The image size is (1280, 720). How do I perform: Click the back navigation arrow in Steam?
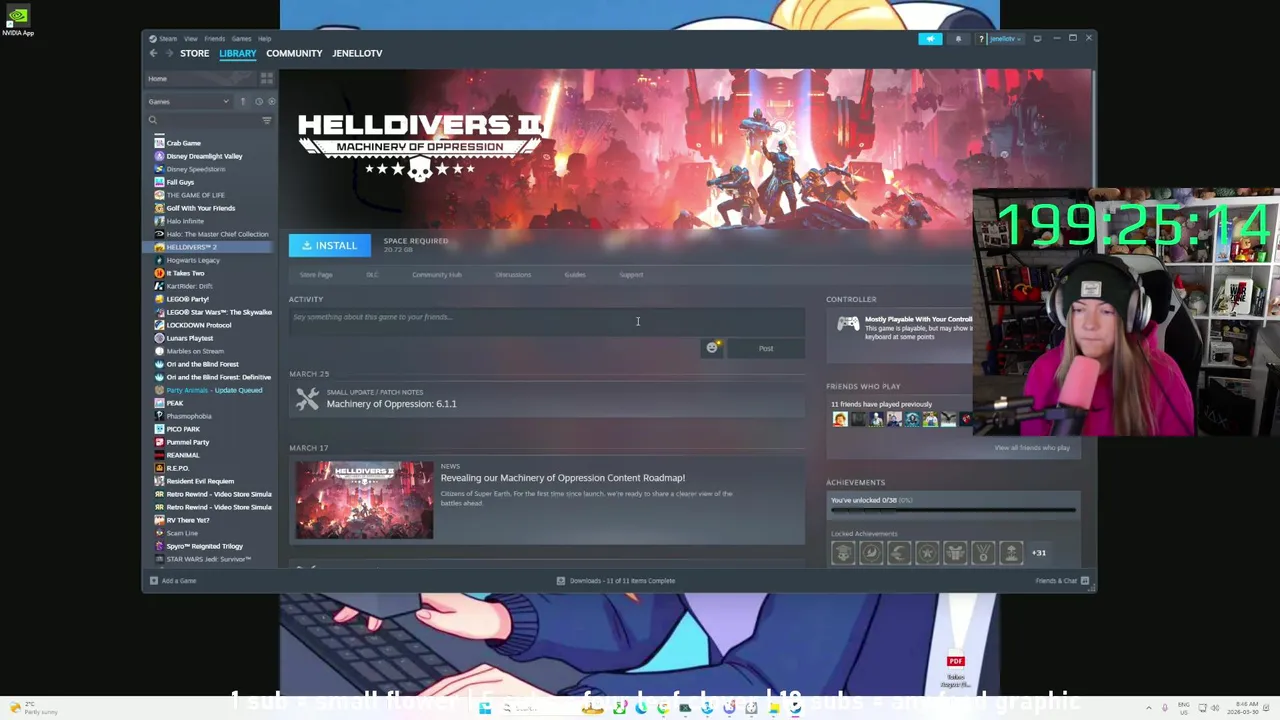(x=153, y=53)
